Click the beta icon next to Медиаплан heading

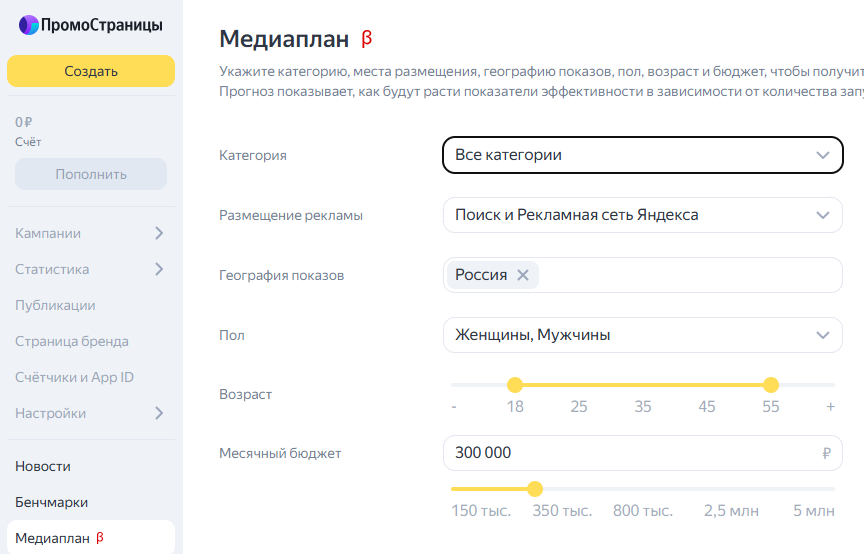[367, 39]
